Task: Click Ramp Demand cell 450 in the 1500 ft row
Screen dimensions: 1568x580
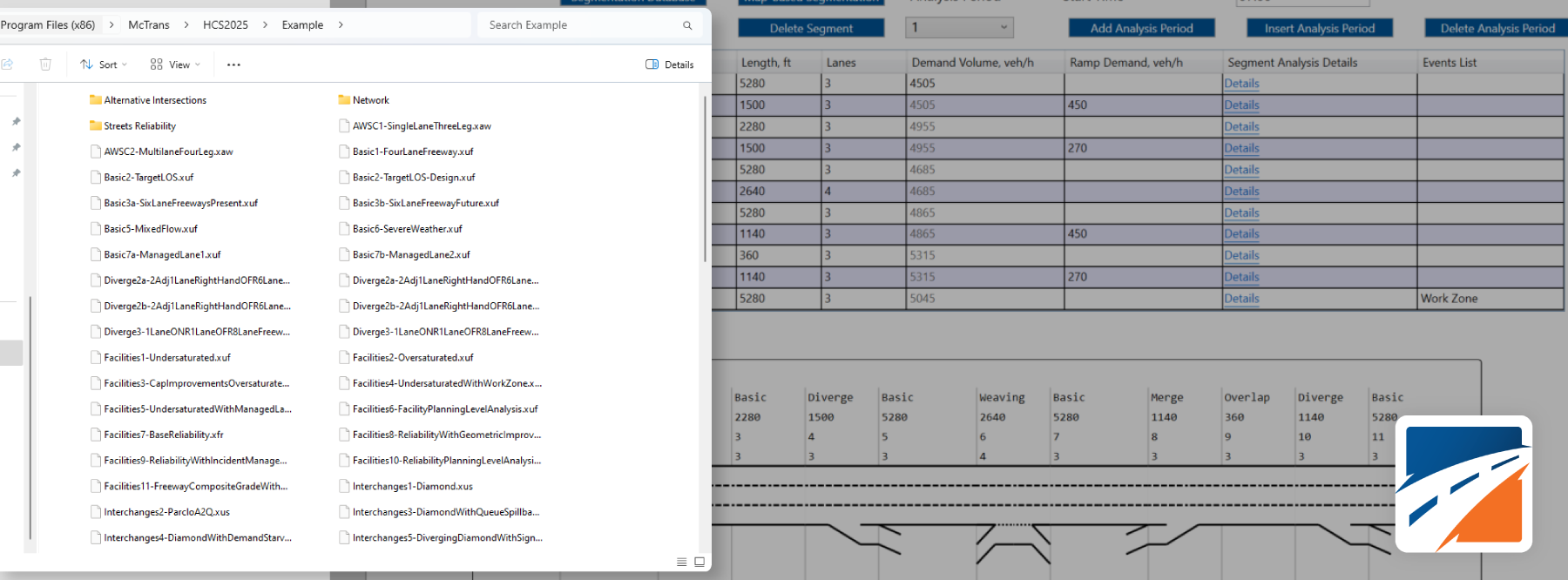Action: [1143, 105]
